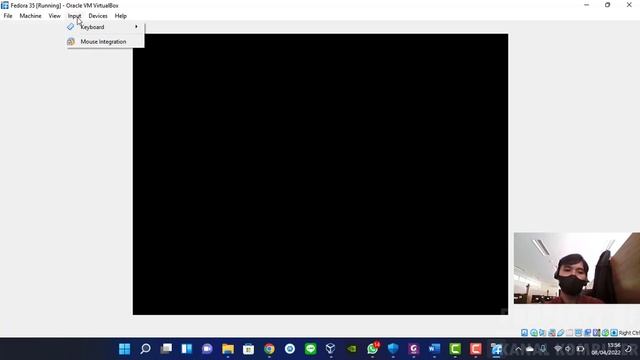Open the Machine menu

click(x=30, y=16)
